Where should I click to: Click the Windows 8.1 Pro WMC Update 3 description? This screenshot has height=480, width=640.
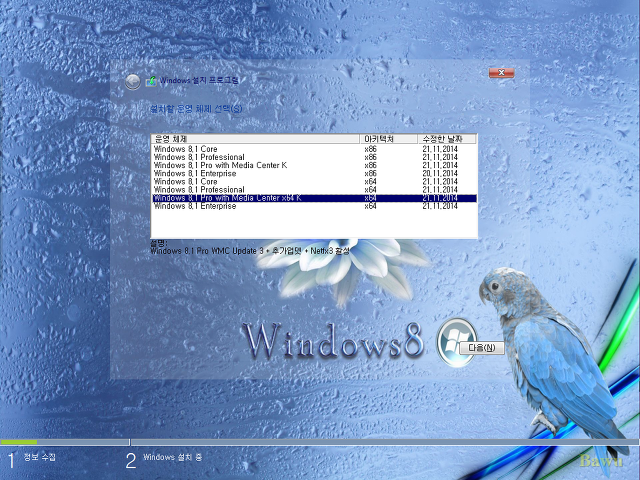250,251
